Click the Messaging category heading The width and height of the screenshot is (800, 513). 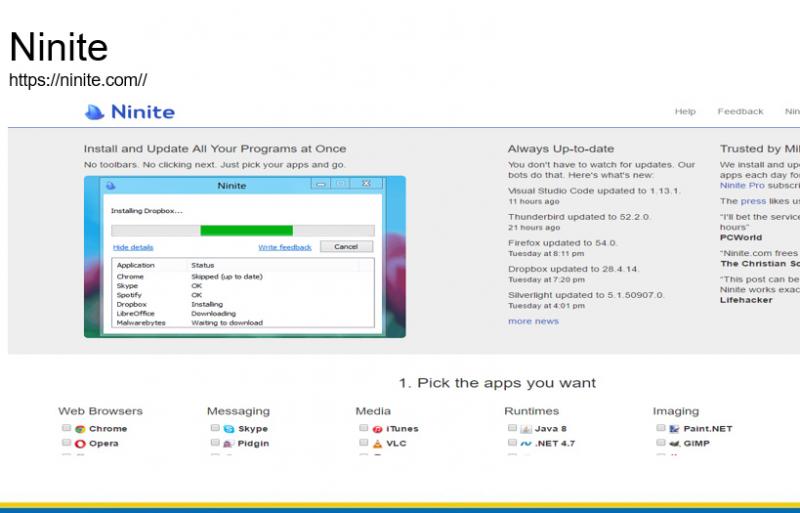[x=238, y=411]
